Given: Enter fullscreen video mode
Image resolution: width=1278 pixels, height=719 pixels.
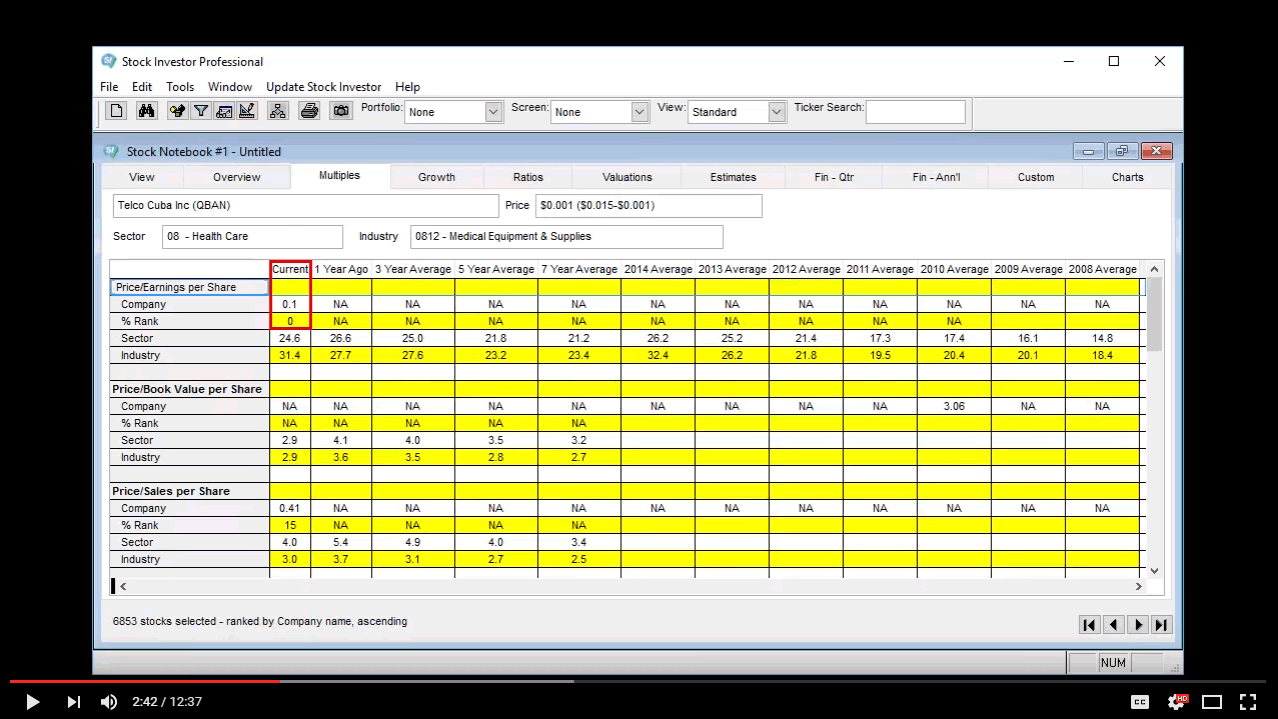Looking at the screenshot, I should point(1248,702).
